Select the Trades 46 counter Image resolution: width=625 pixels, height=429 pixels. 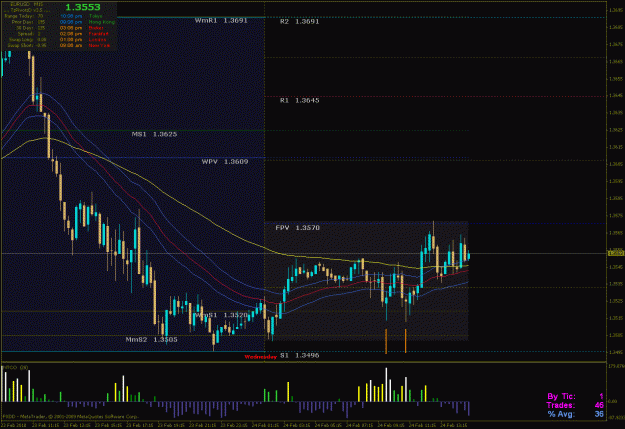(x=575, y=405)
